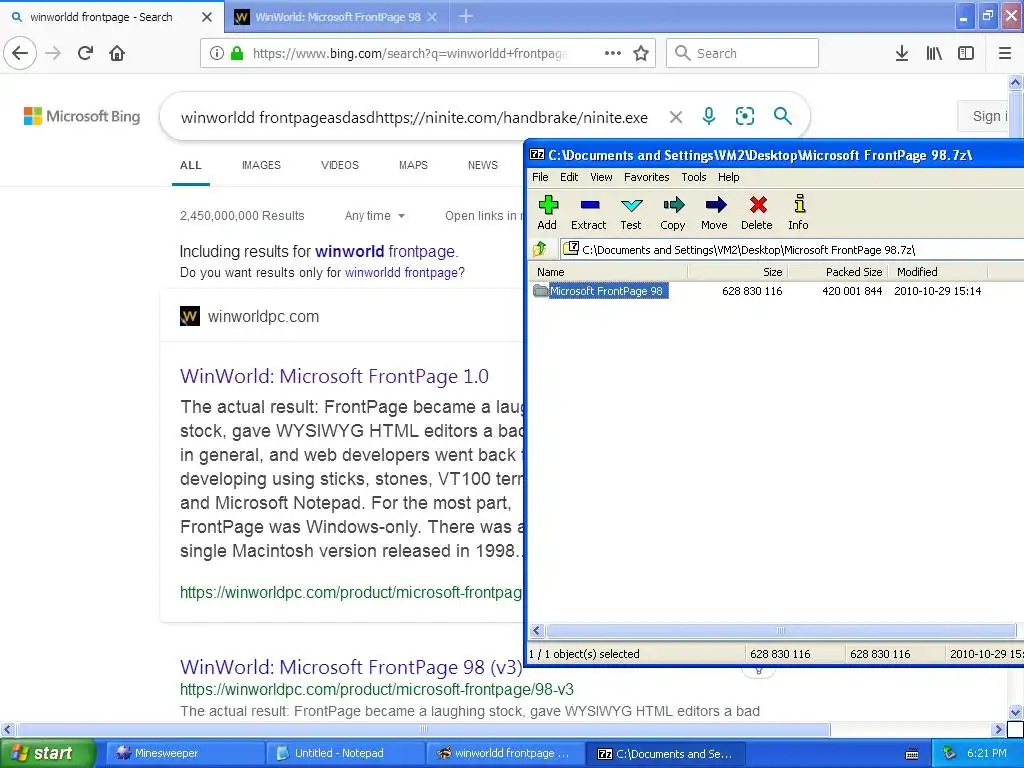Screen dimensions: 1024x768
Task: Start Bing voice search microphone
Action: [709, 116]
